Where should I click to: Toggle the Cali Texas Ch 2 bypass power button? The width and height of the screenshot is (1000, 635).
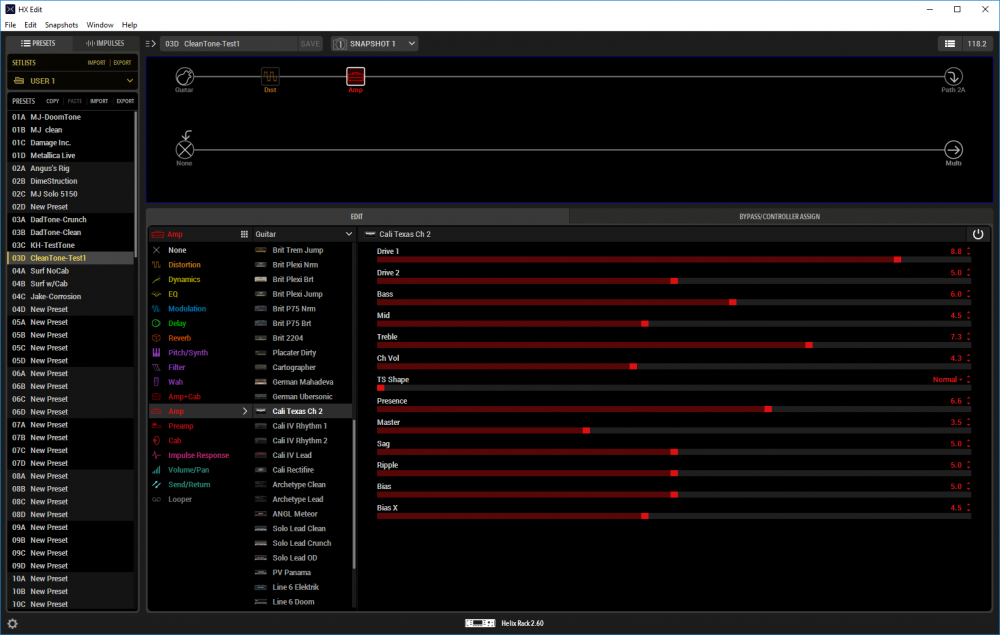pyautogui.click(x=978, y=234)
